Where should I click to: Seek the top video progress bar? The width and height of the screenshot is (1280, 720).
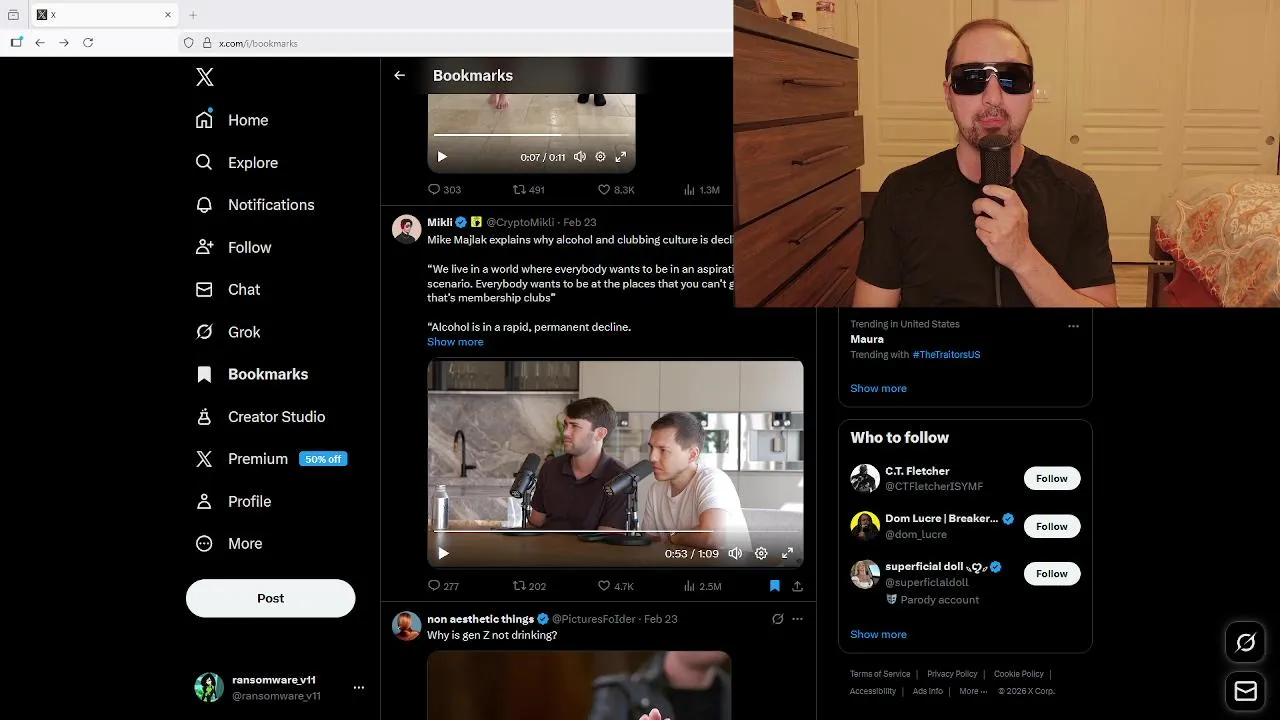tap(531, 134)
